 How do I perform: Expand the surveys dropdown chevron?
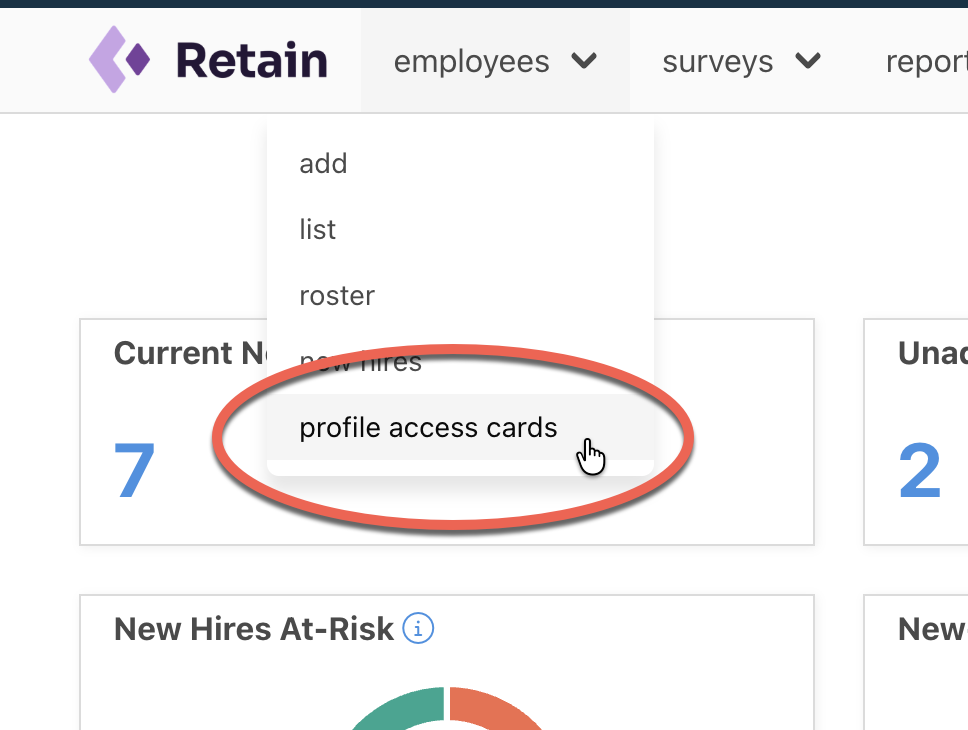[x=807, y=61]
